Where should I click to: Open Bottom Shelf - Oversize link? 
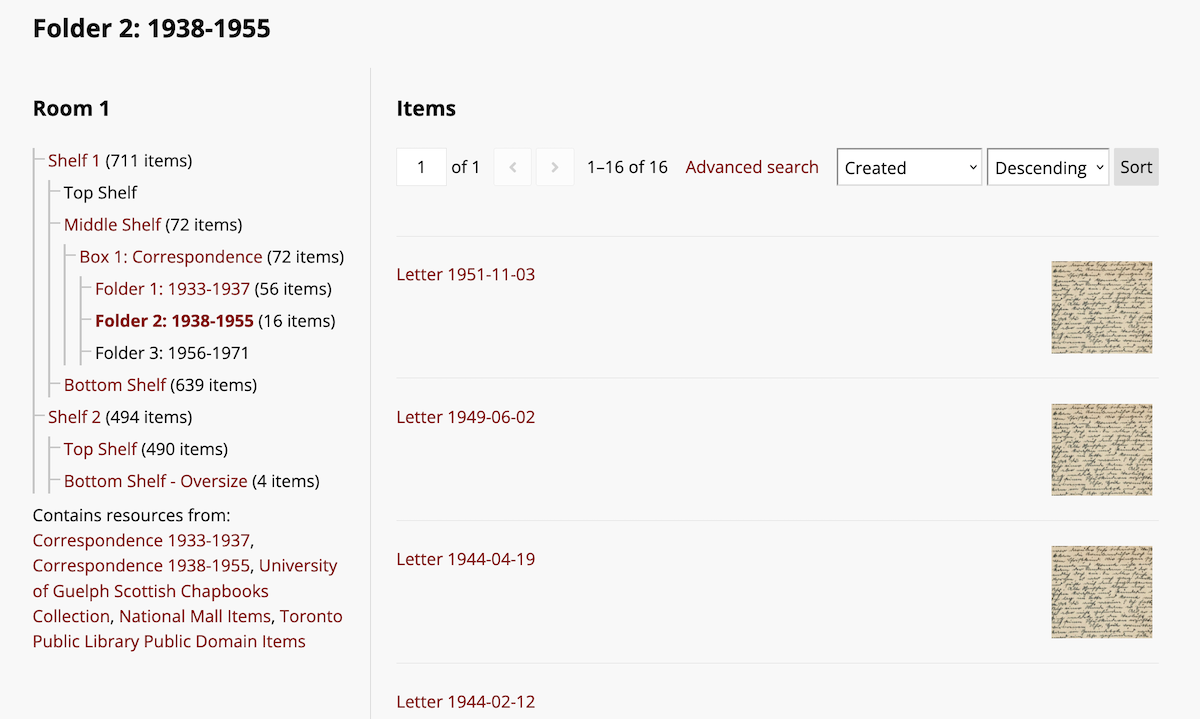pos(155,480)
